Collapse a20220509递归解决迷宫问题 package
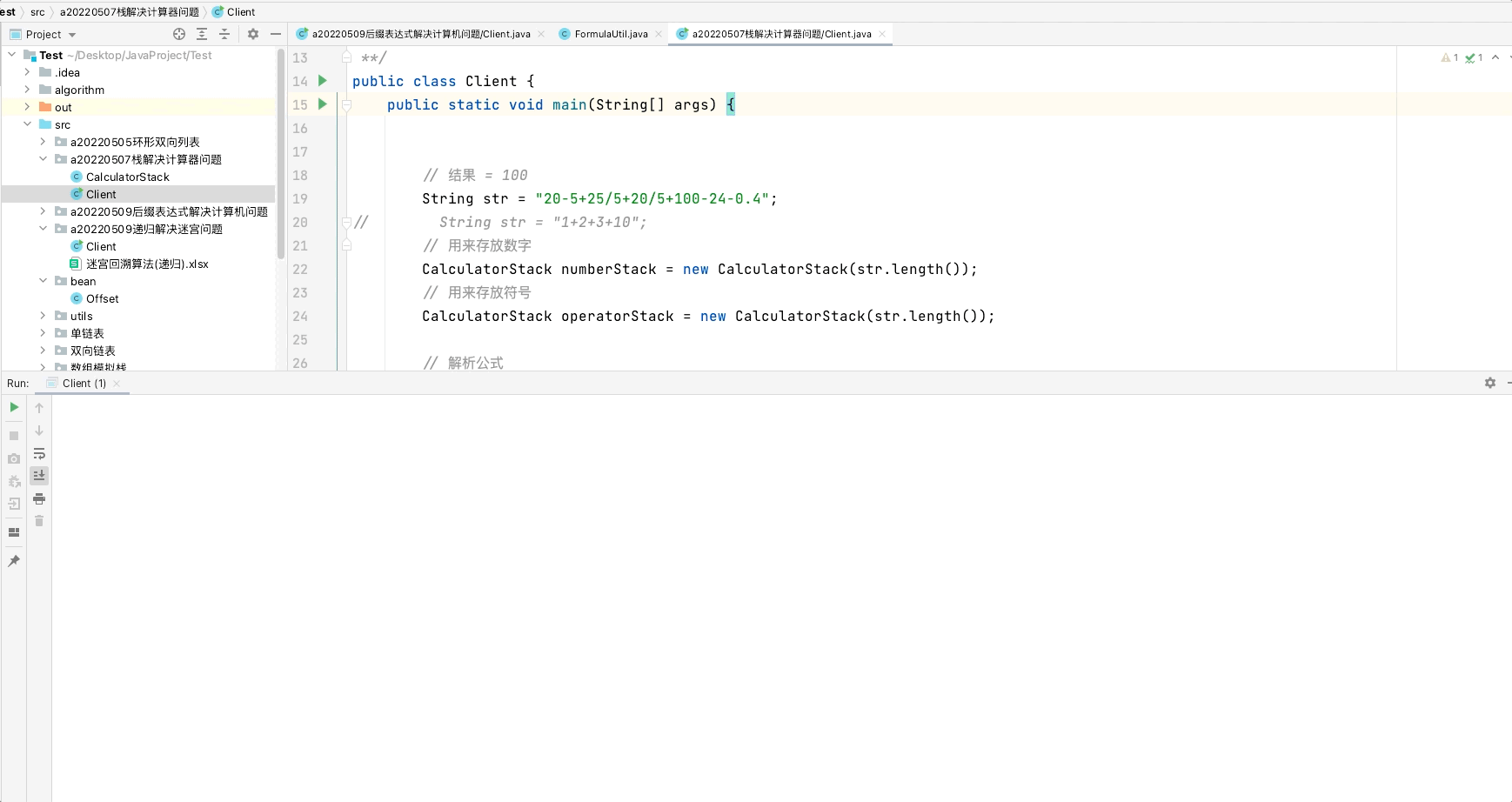 43,229
